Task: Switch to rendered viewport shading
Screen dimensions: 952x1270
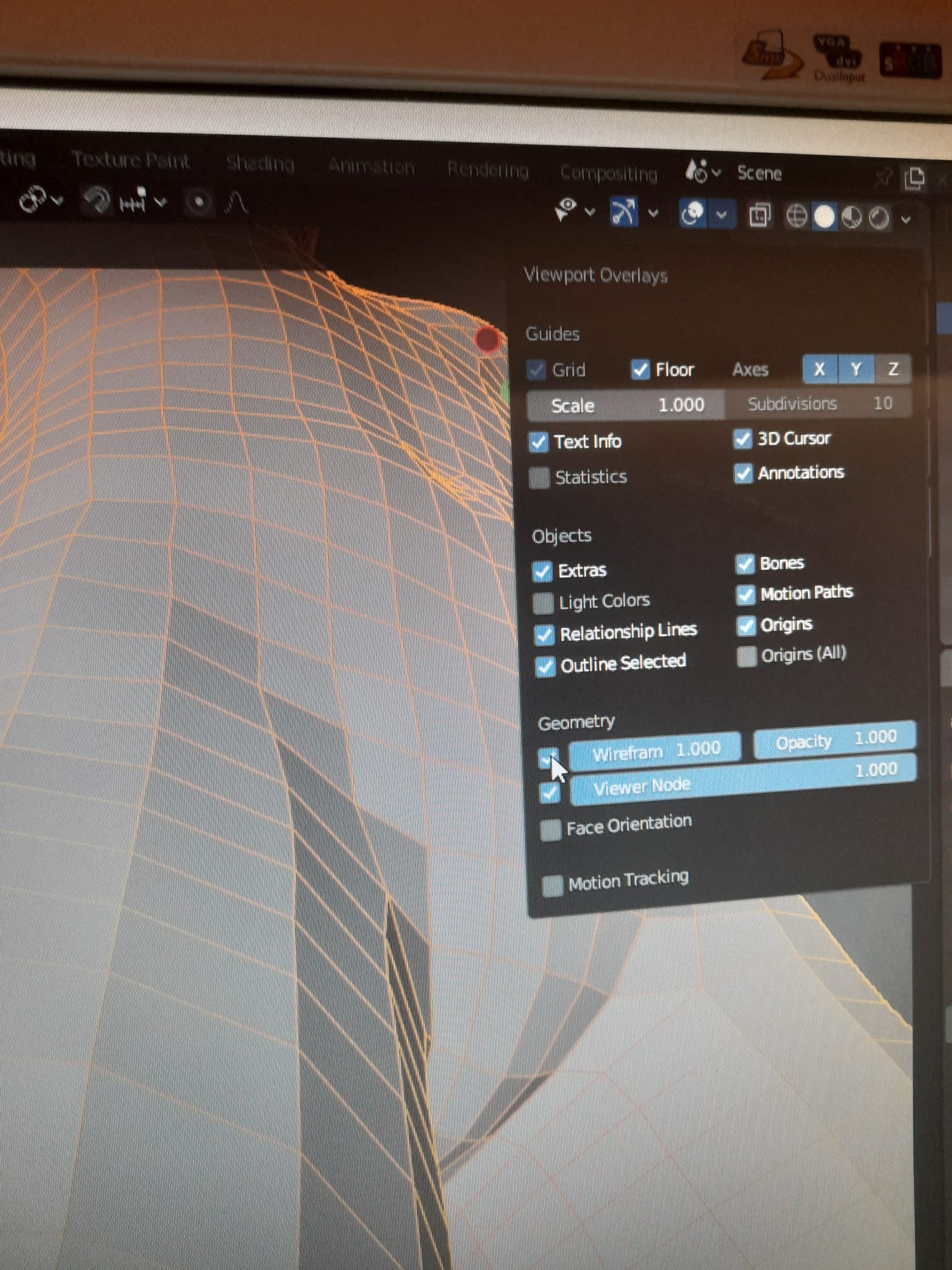Action: [879, 218]
